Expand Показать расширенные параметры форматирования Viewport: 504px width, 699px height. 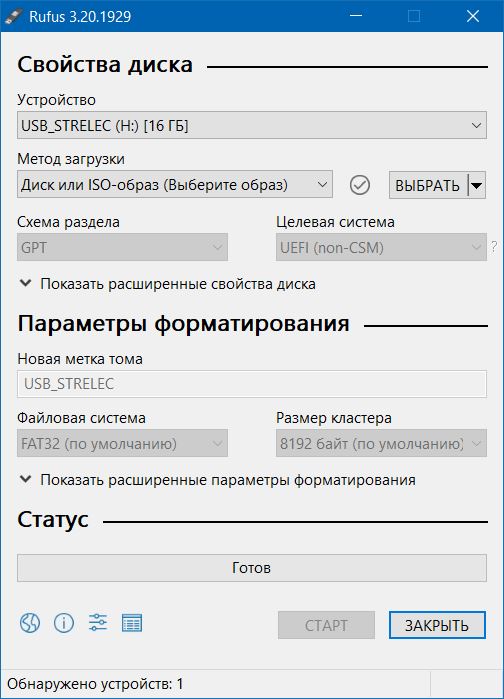218,480
